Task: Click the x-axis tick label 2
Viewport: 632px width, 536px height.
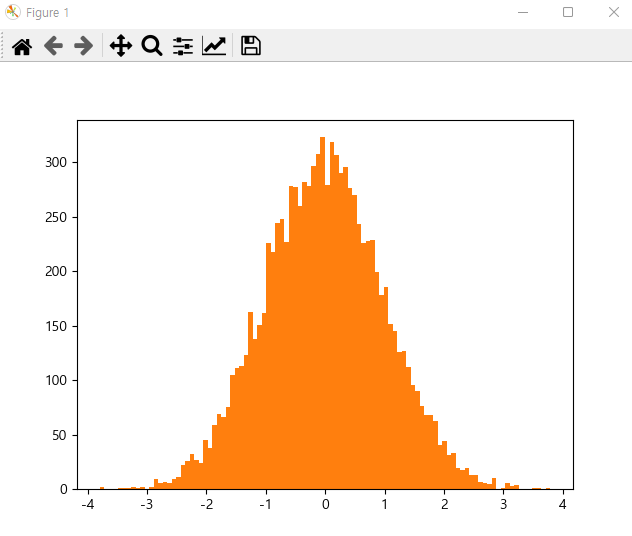Action: pos(445,504)
